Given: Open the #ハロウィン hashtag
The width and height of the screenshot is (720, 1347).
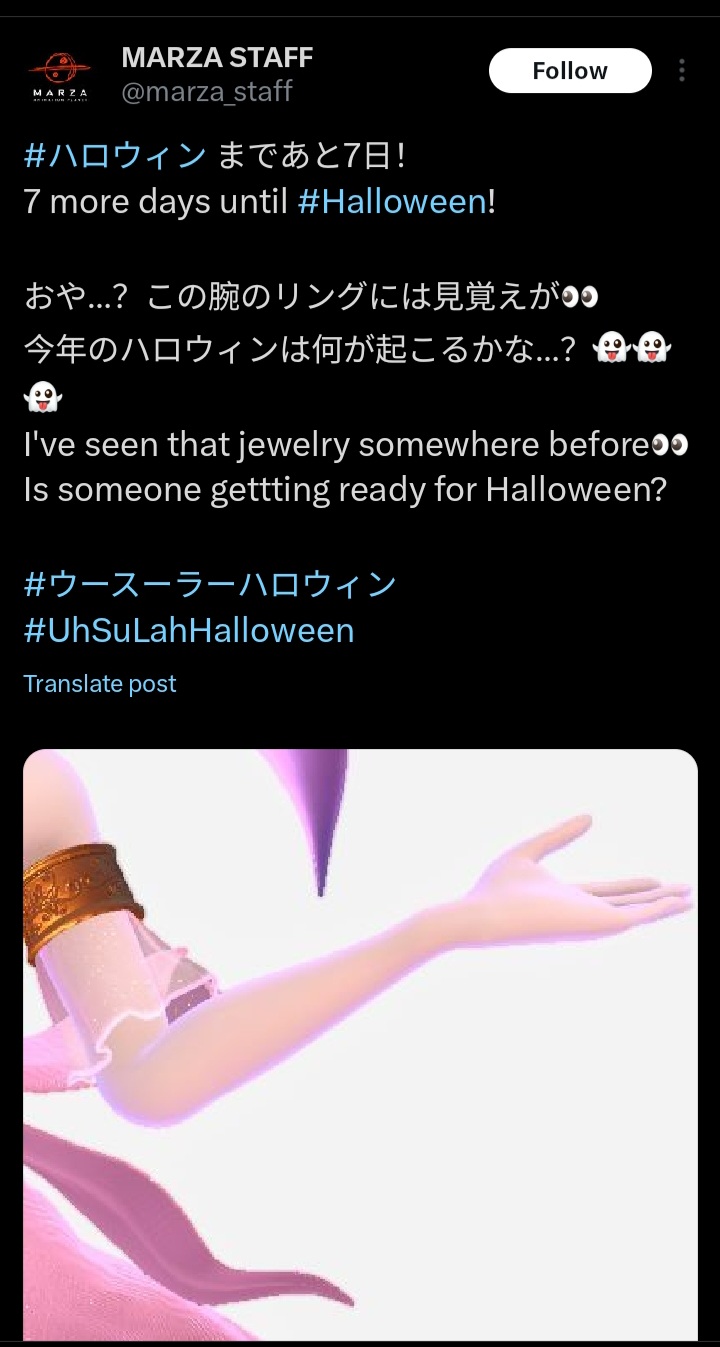Looking at the screenshot, I should point(115,156).
